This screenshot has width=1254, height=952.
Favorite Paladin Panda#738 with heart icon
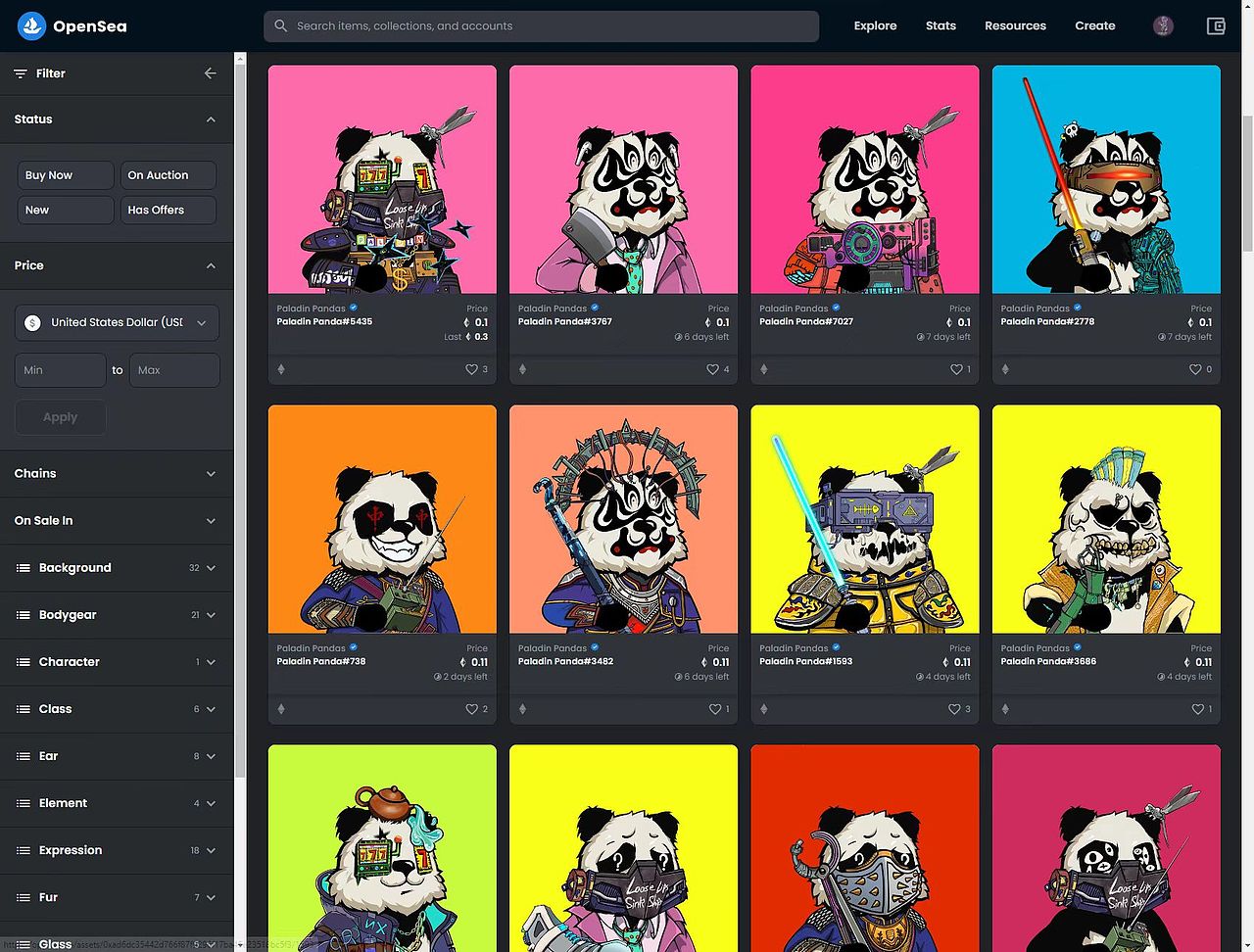coord(471,709)
